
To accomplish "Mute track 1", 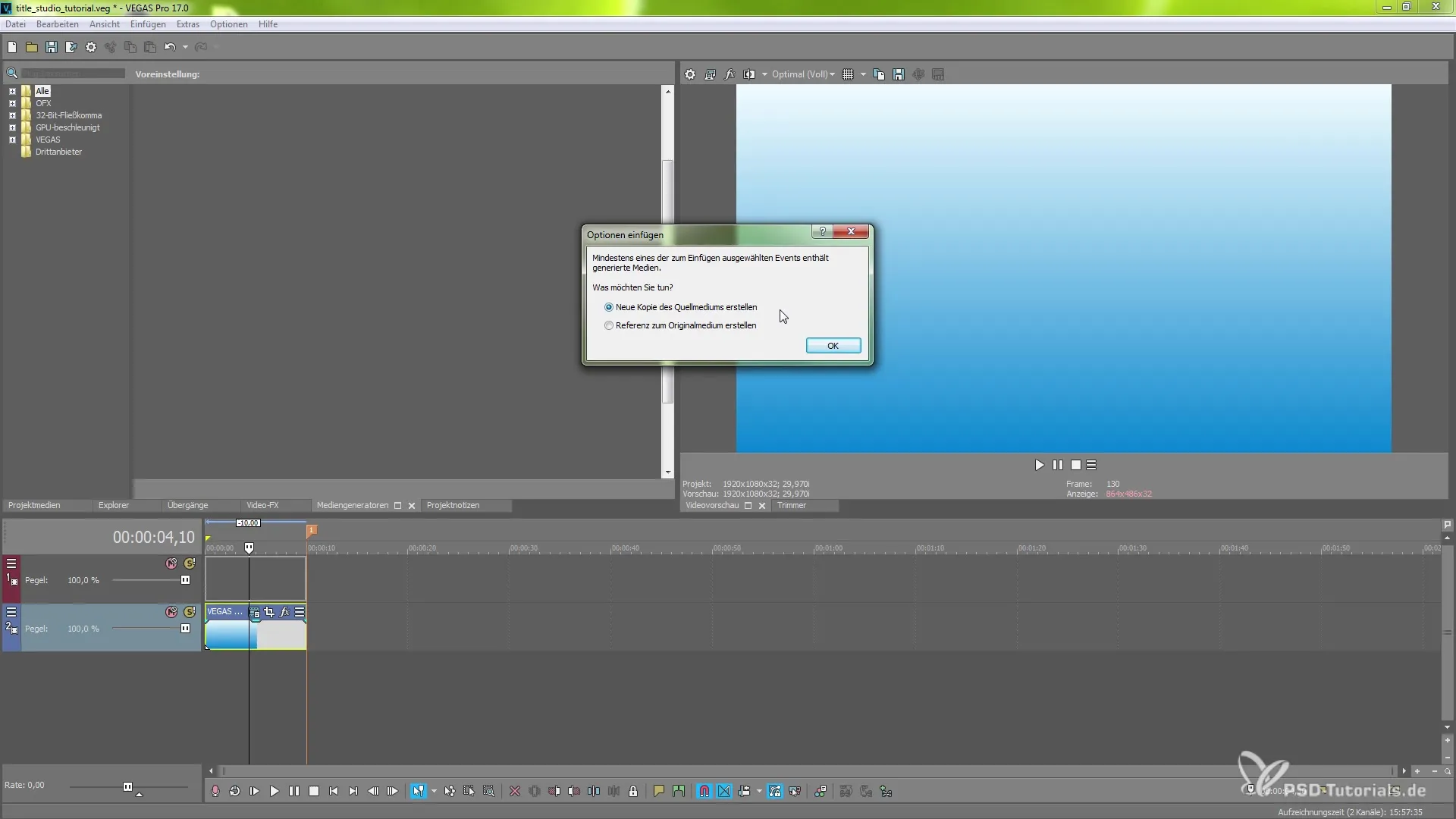I will pos(171,563).
